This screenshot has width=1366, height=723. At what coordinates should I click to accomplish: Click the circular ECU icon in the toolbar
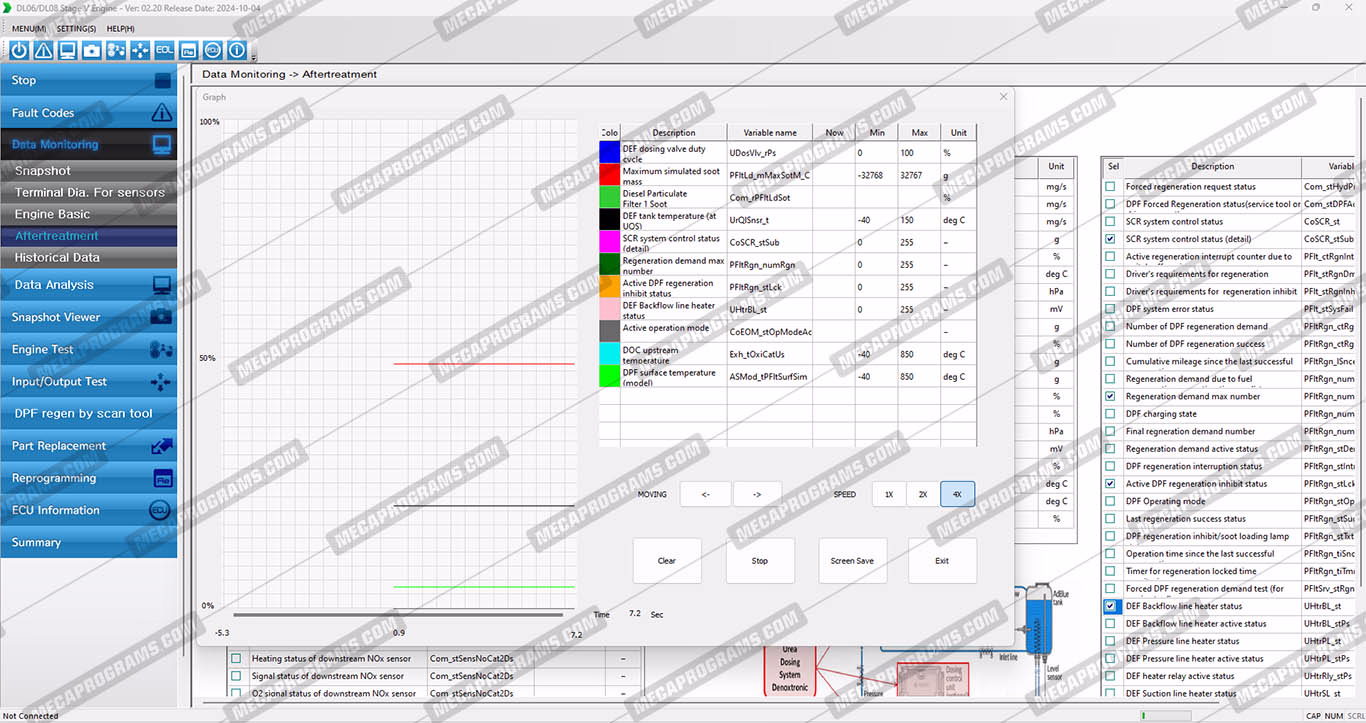point(213,50)
